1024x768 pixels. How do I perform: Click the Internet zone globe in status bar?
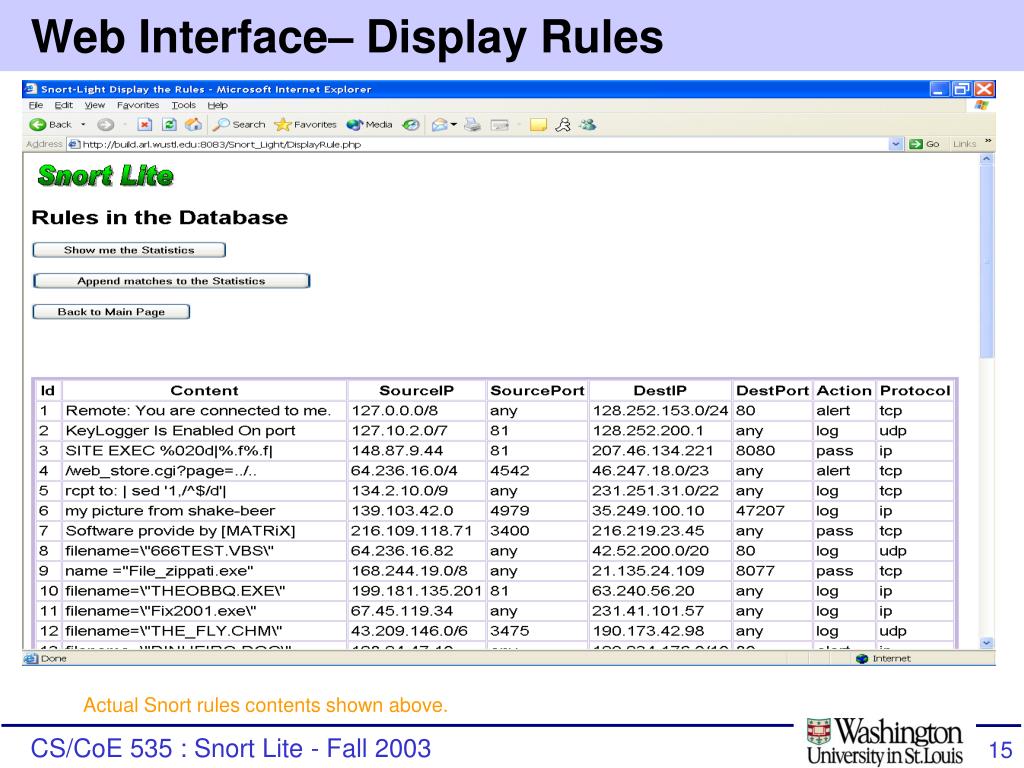pyautogui.click(x=862, y=658)
